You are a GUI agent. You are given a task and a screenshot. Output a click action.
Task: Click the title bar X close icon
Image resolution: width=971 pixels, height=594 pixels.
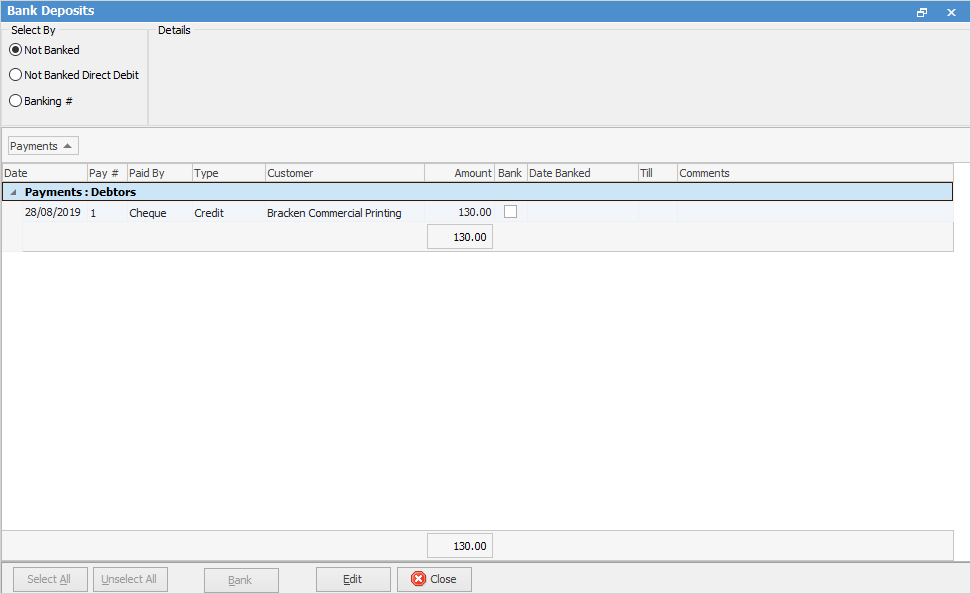(x=952, y=12)
